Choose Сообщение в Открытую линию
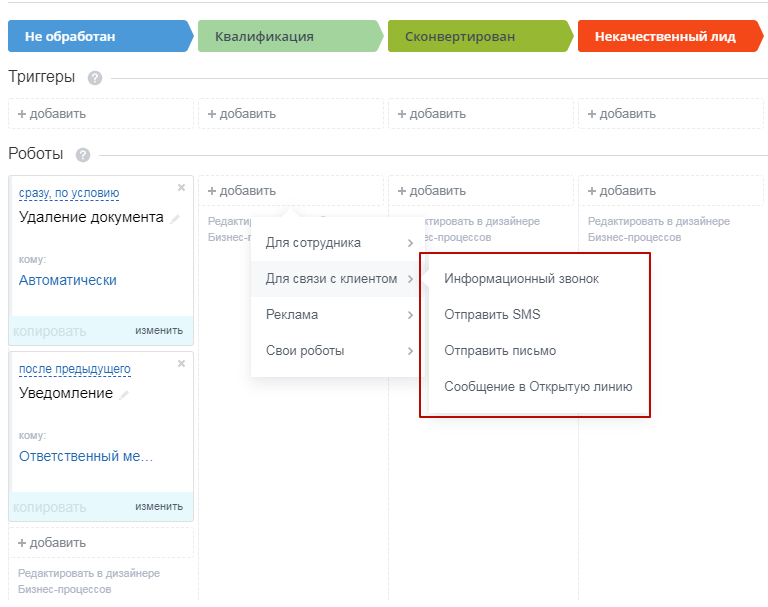 coord(538,387)
